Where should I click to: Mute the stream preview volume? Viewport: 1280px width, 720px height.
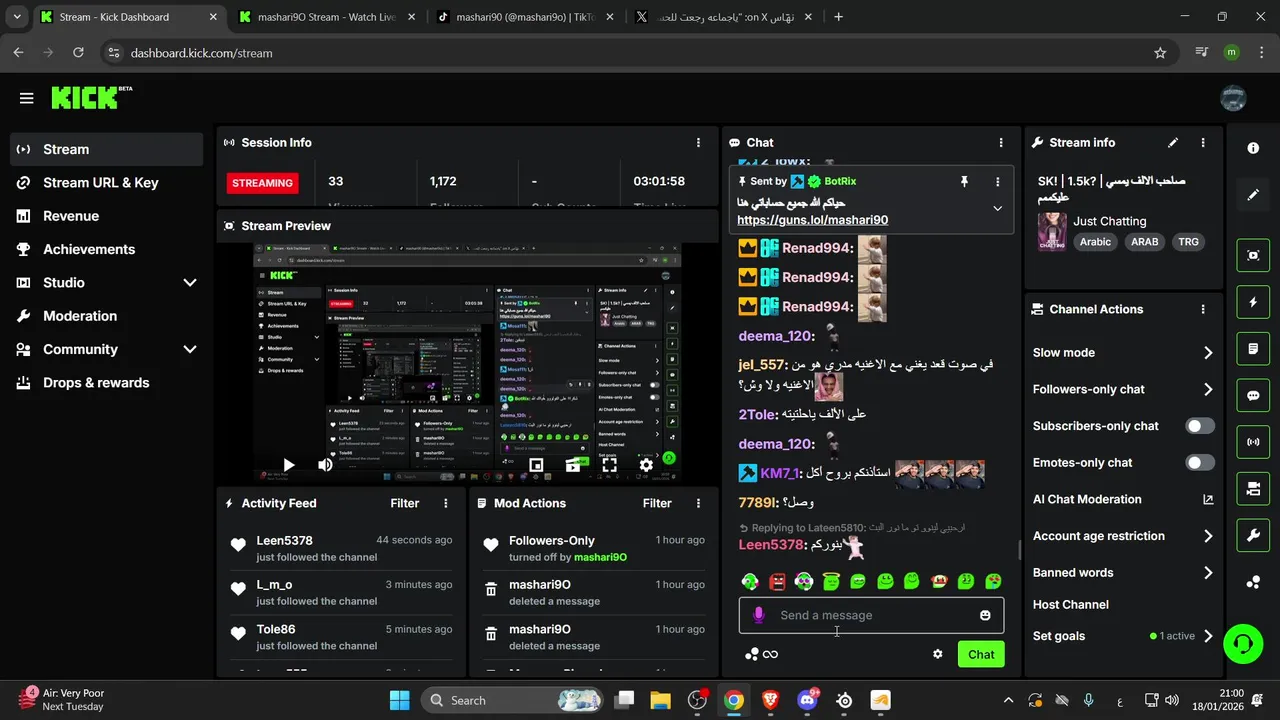[325, 465]
